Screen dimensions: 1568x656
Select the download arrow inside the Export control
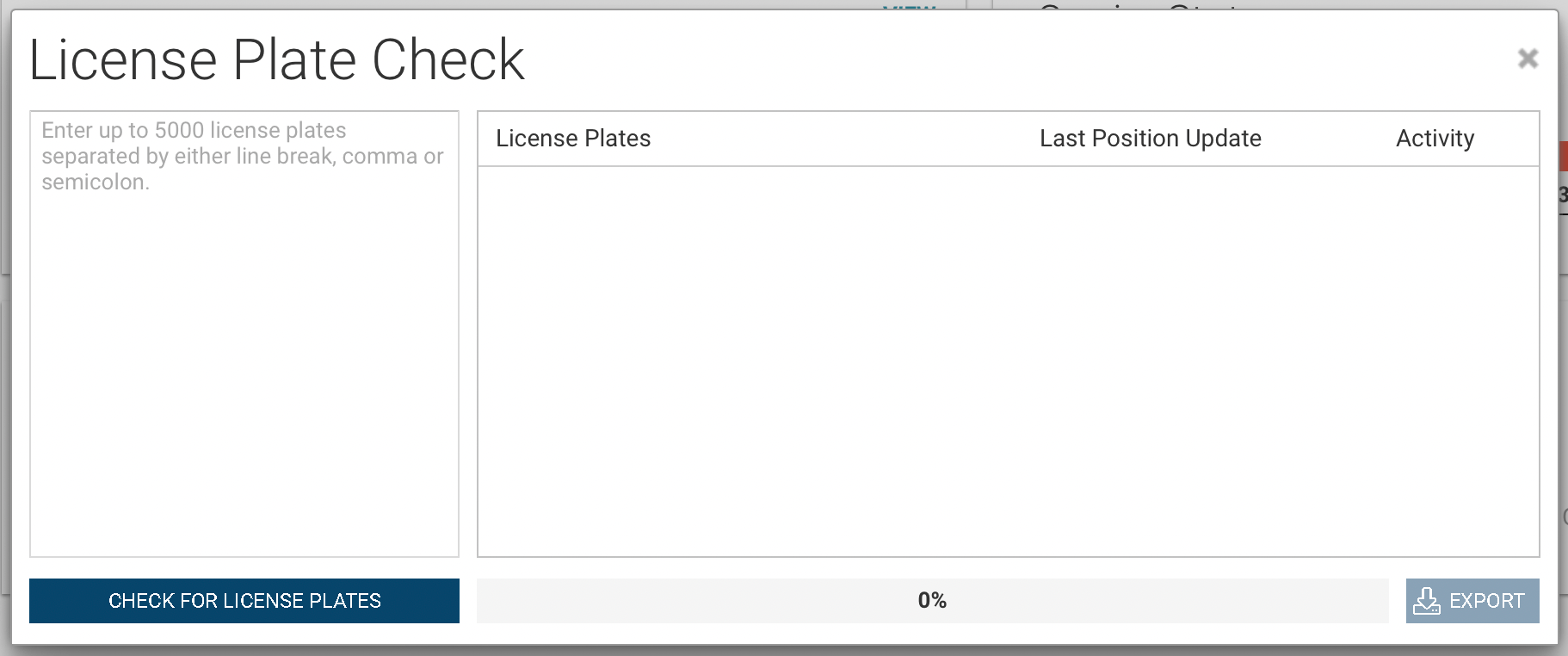1428,600
